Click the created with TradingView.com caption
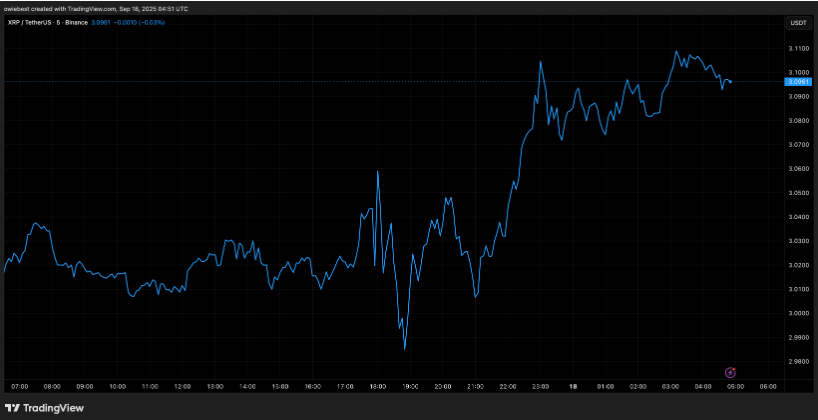 92,8
